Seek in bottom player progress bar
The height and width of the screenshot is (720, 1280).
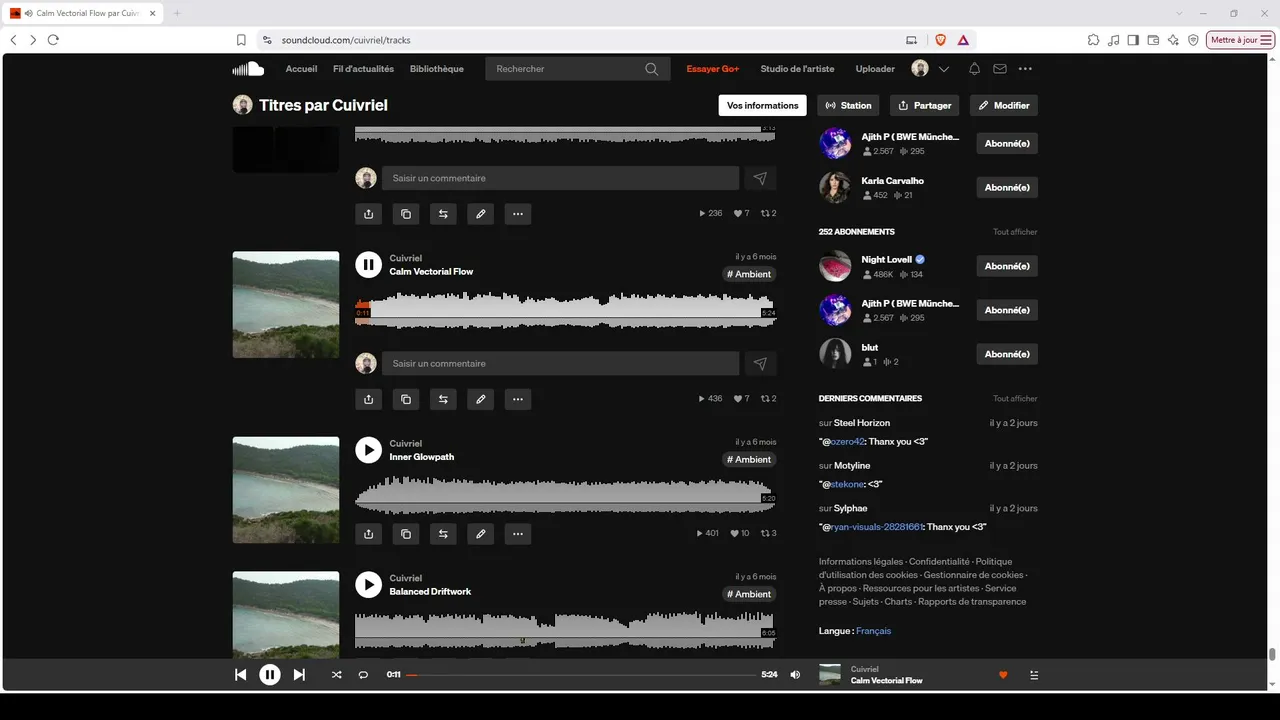pos(581,675)
